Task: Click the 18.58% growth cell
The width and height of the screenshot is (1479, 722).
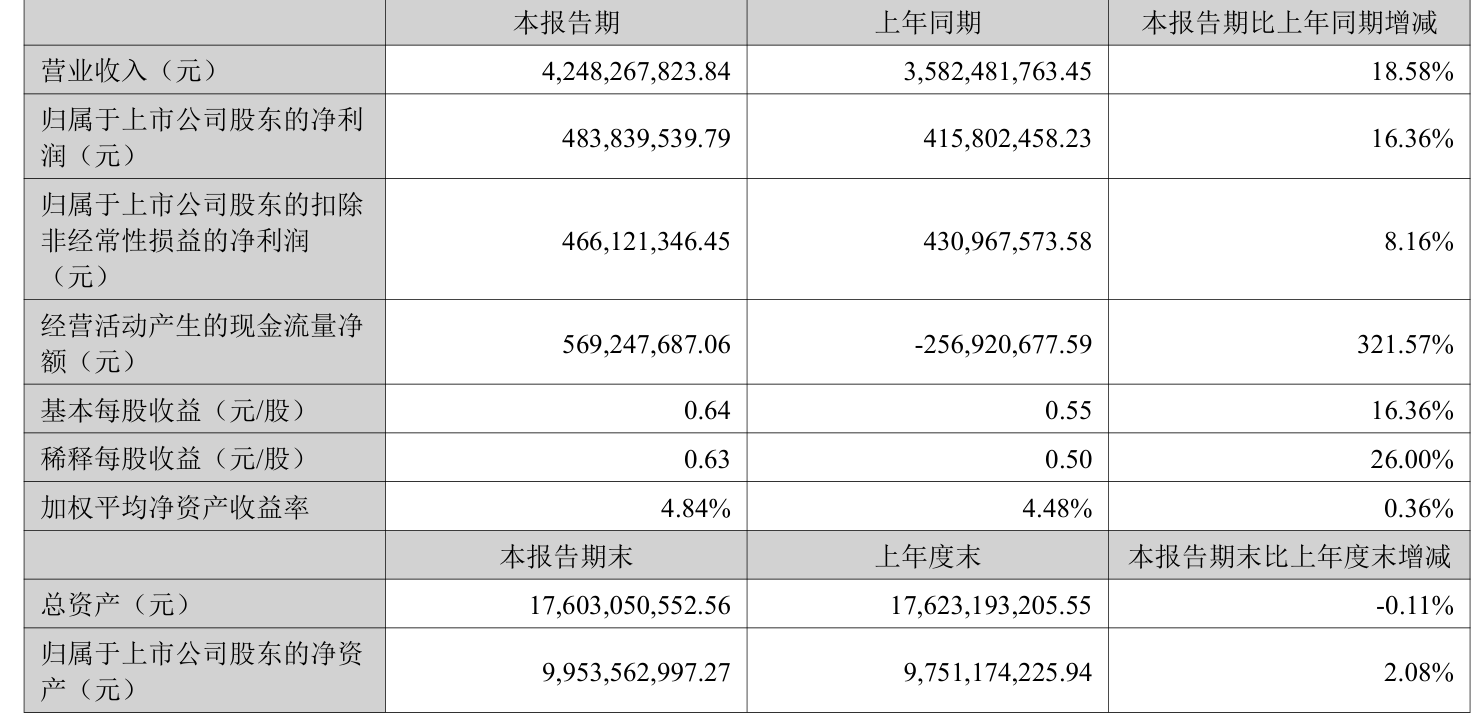Action: point(1413,72)
